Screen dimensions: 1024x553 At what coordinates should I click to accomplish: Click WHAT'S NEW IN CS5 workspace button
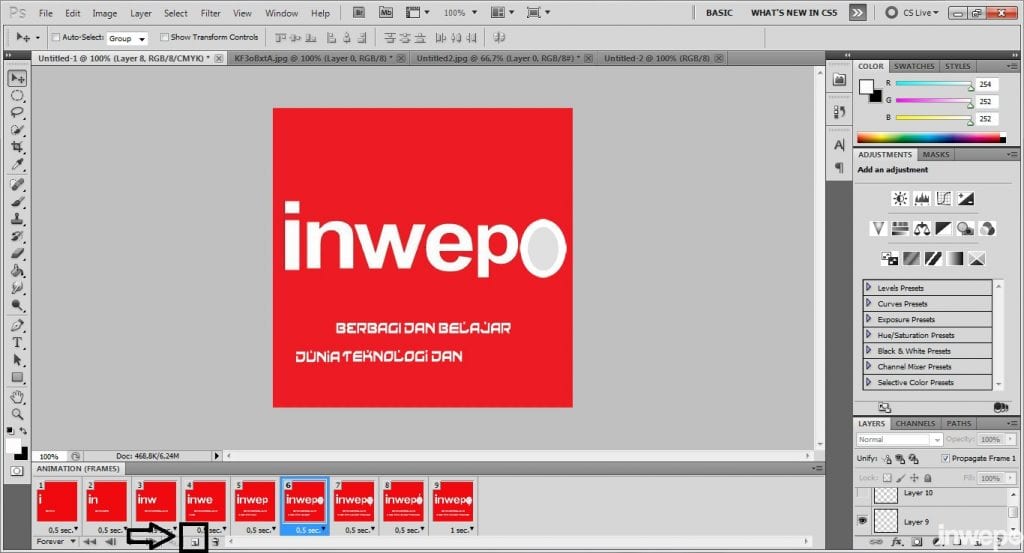[795, 13]
